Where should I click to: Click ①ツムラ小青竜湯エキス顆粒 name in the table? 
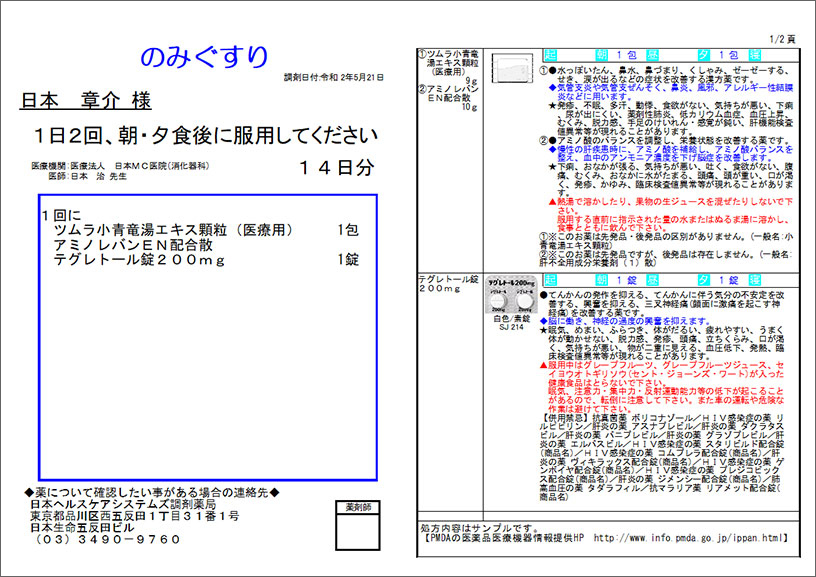[x=450, y=62]
